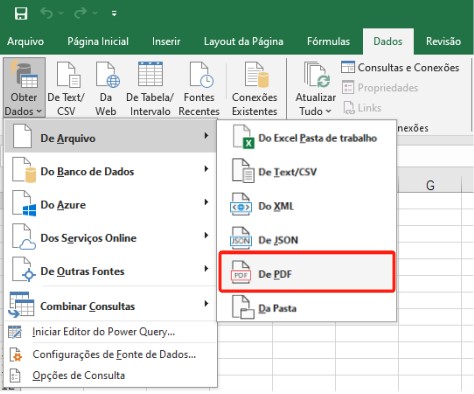Select Do Azure menu entry

coord(110,204)
